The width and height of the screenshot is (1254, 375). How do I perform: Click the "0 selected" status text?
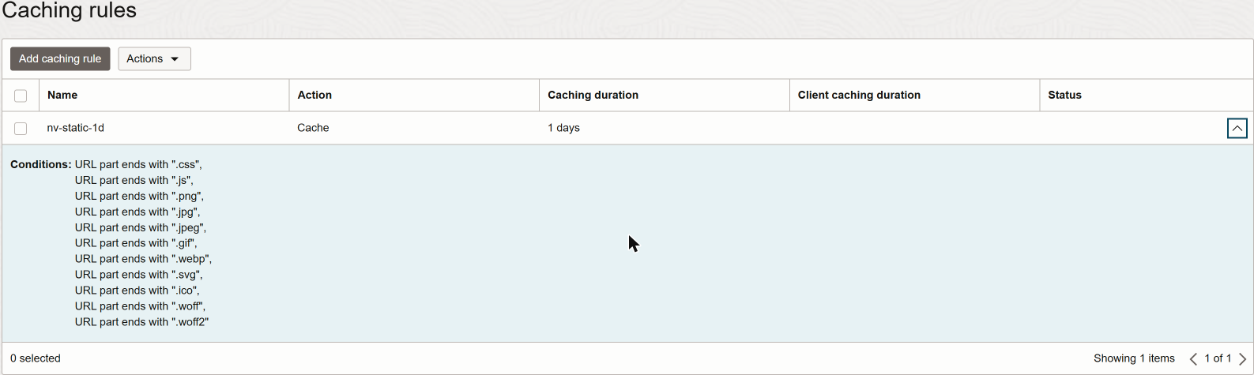[36, 358]
